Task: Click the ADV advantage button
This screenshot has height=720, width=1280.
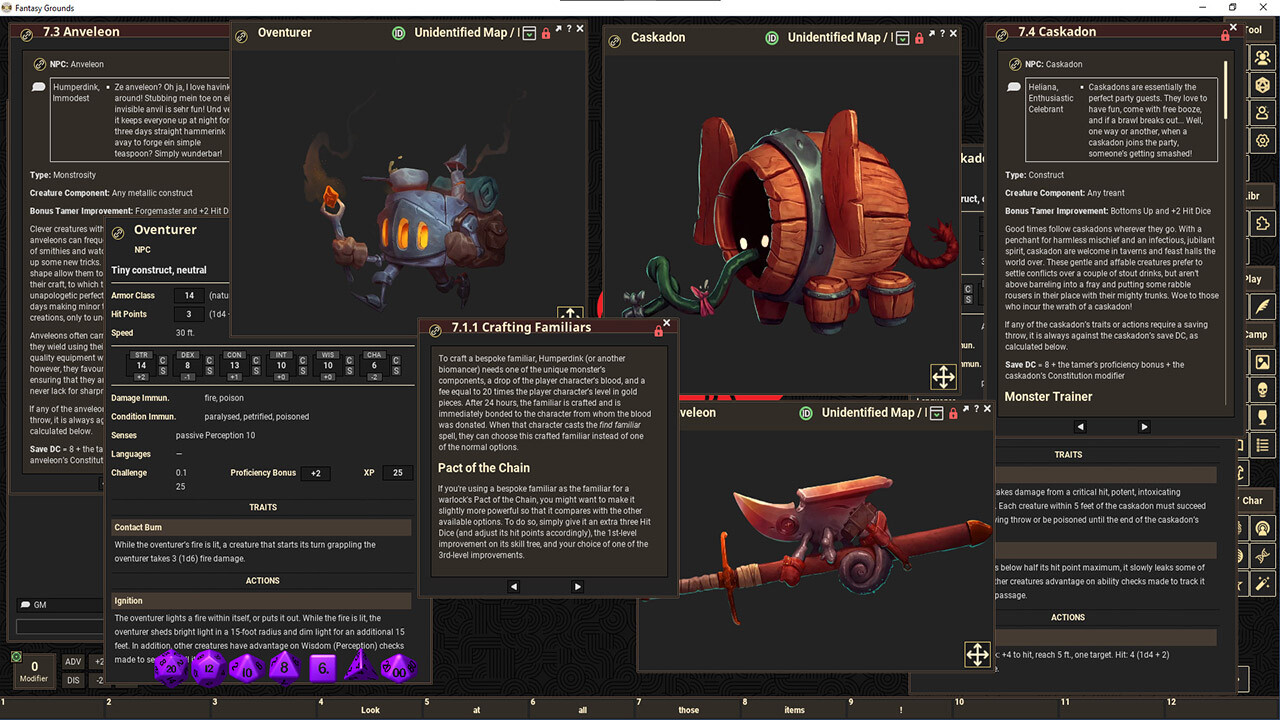Action: point(73,661)
